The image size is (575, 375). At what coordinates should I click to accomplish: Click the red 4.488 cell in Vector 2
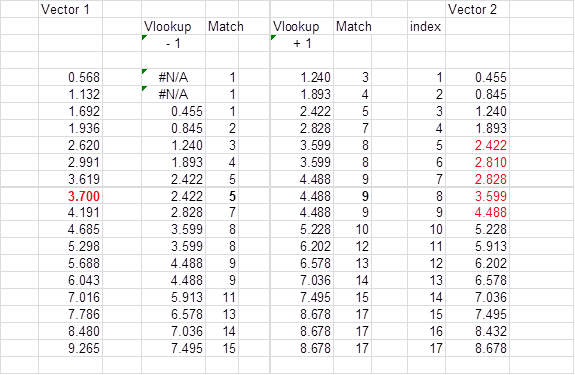(x=477, y=212)
